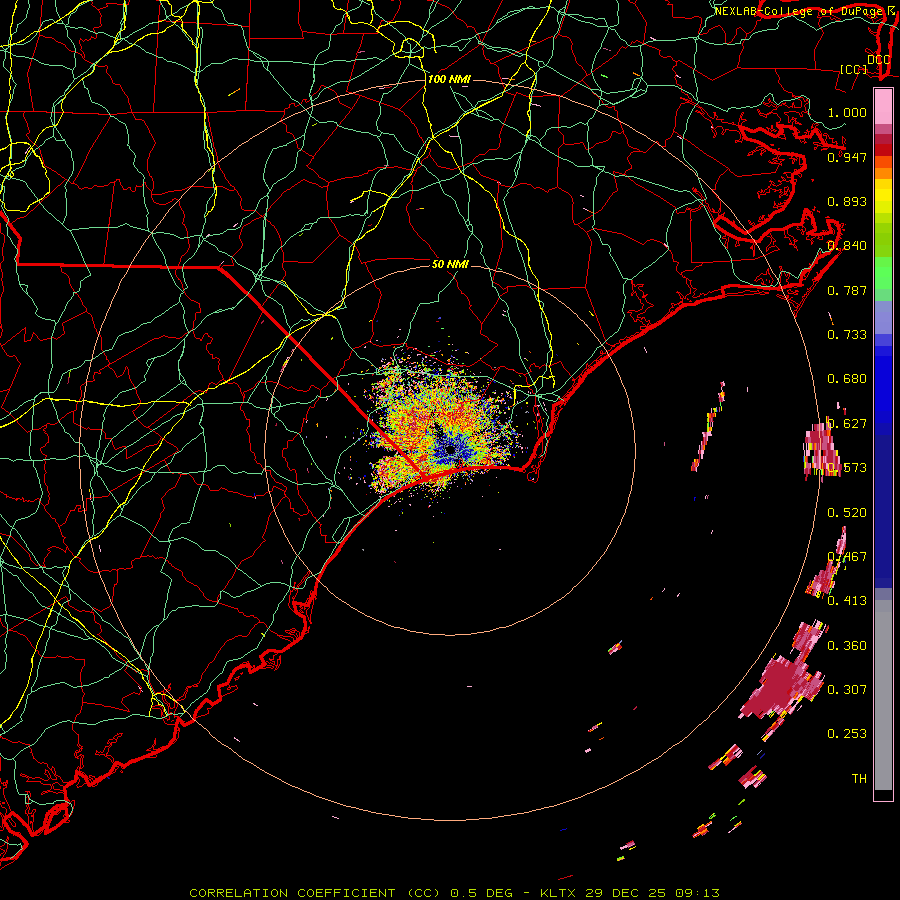Click the 0.733 color scale value
Screen dimensions: 900x900
(847, 335)
